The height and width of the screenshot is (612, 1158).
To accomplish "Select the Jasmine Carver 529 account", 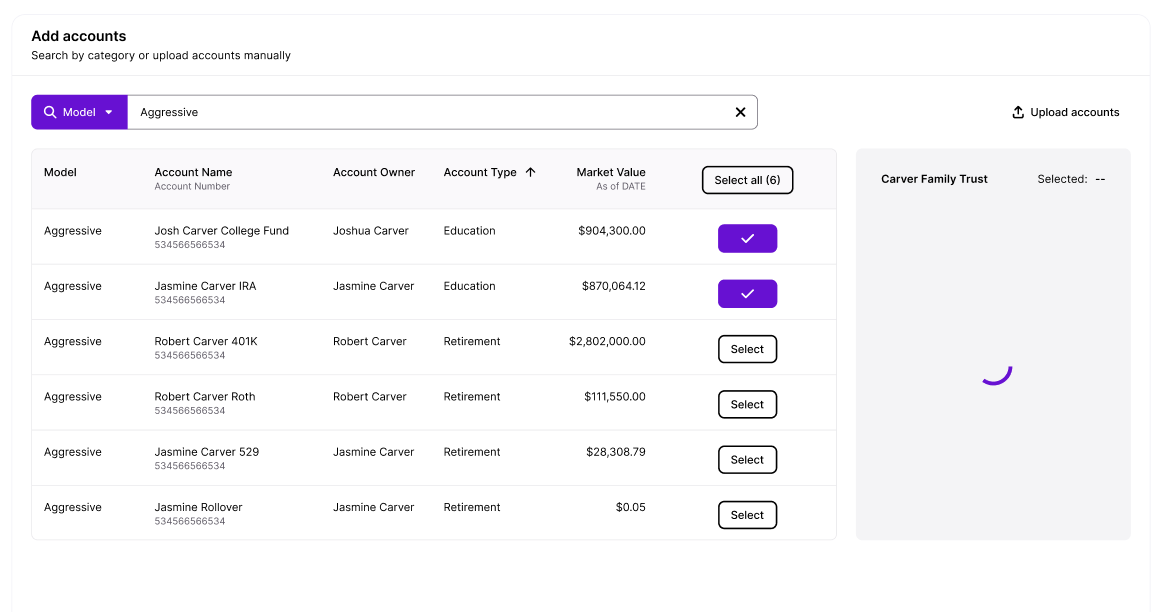I will pyautogui.click(x=747, y=460).
